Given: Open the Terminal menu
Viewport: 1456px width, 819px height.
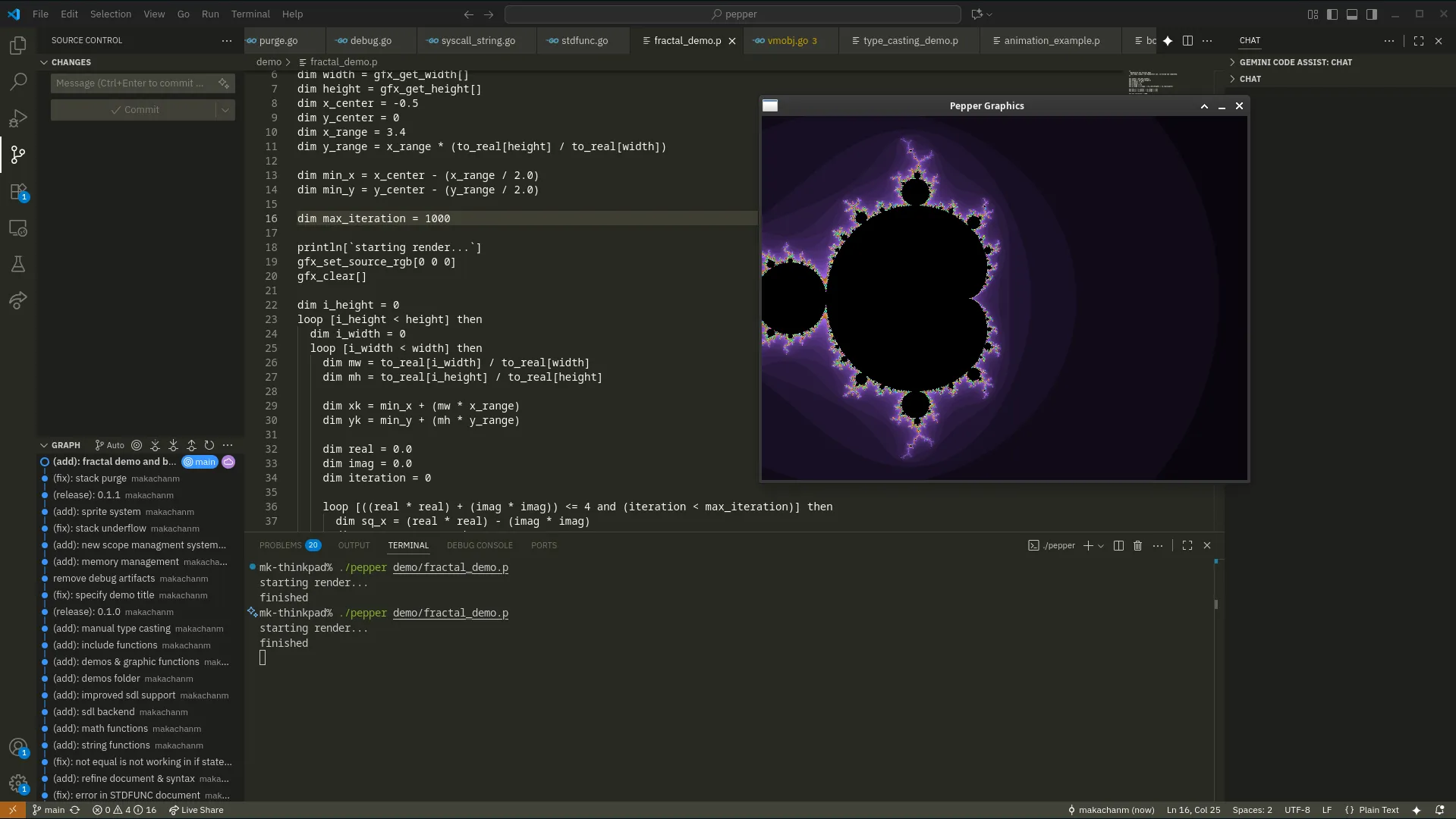Looking at the screenshot, I should [250, 14].
